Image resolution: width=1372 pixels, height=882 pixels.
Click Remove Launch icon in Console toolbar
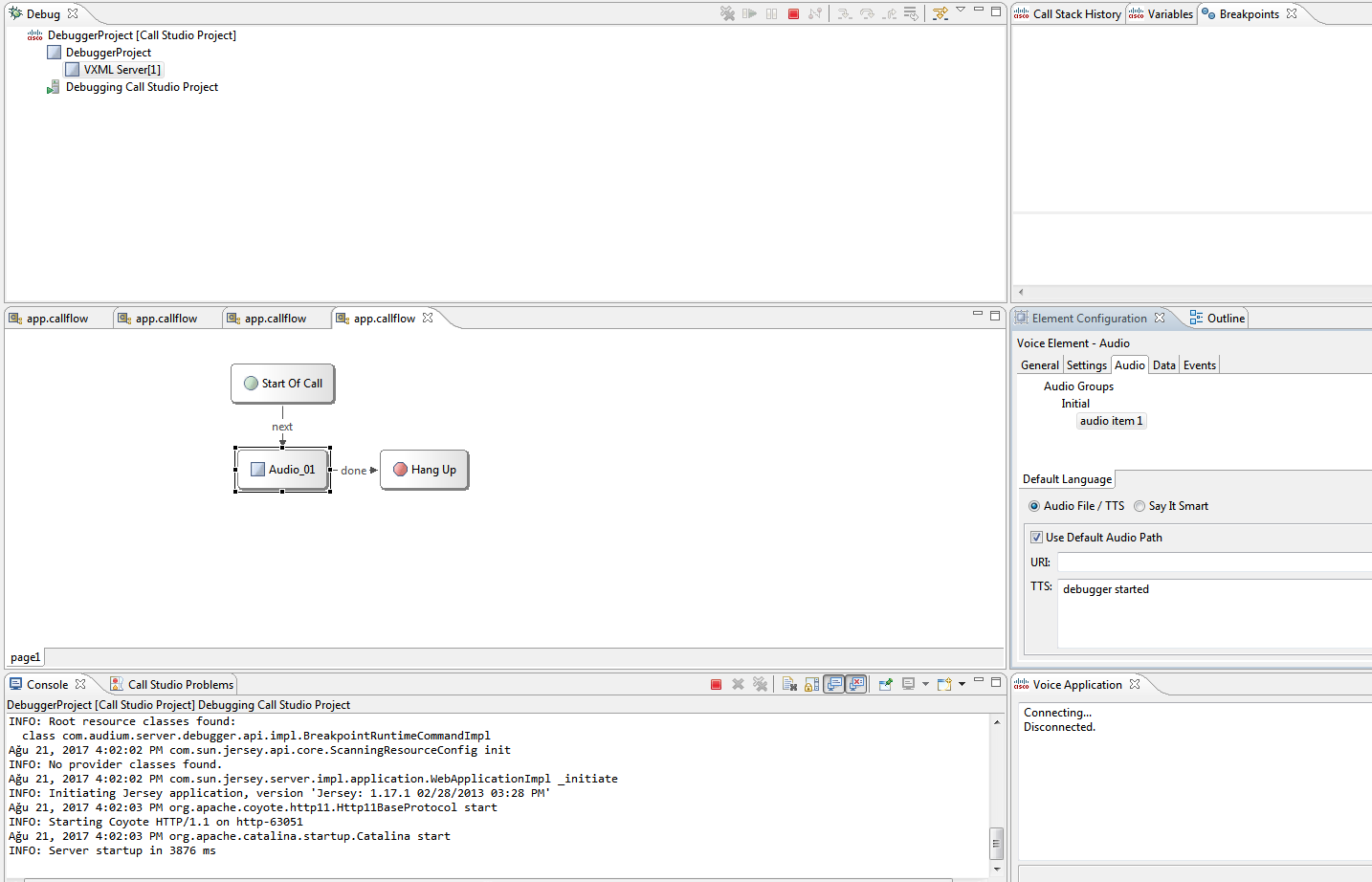point(738,684)
